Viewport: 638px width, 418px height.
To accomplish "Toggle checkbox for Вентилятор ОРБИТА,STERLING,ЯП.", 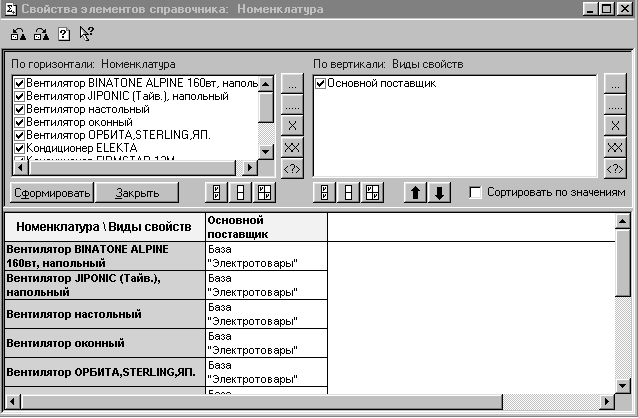I will 20,135.
